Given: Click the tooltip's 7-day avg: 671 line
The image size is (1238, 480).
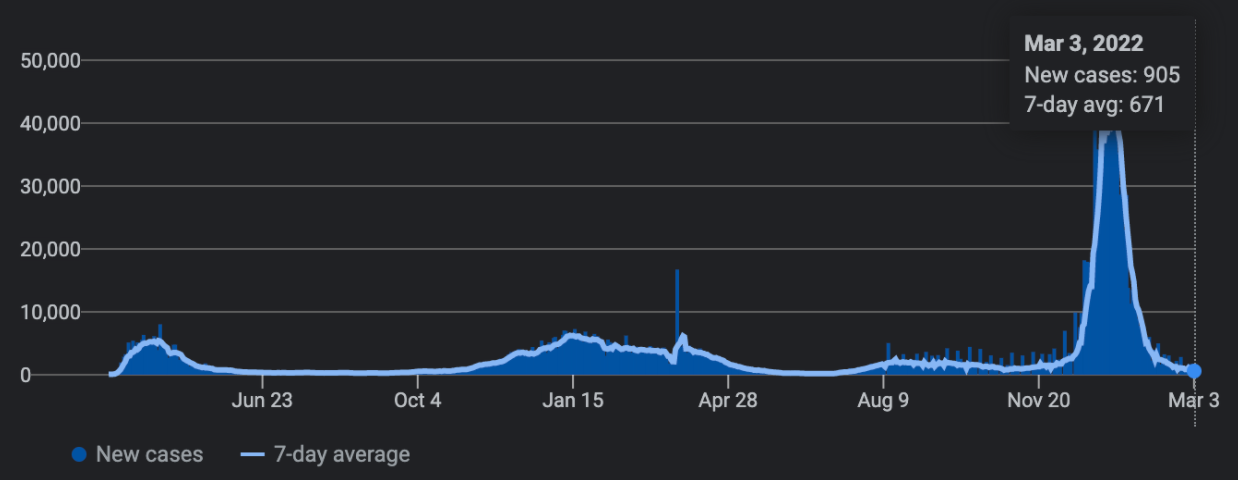Looking at the screenshot, I should coord(1094,104).
